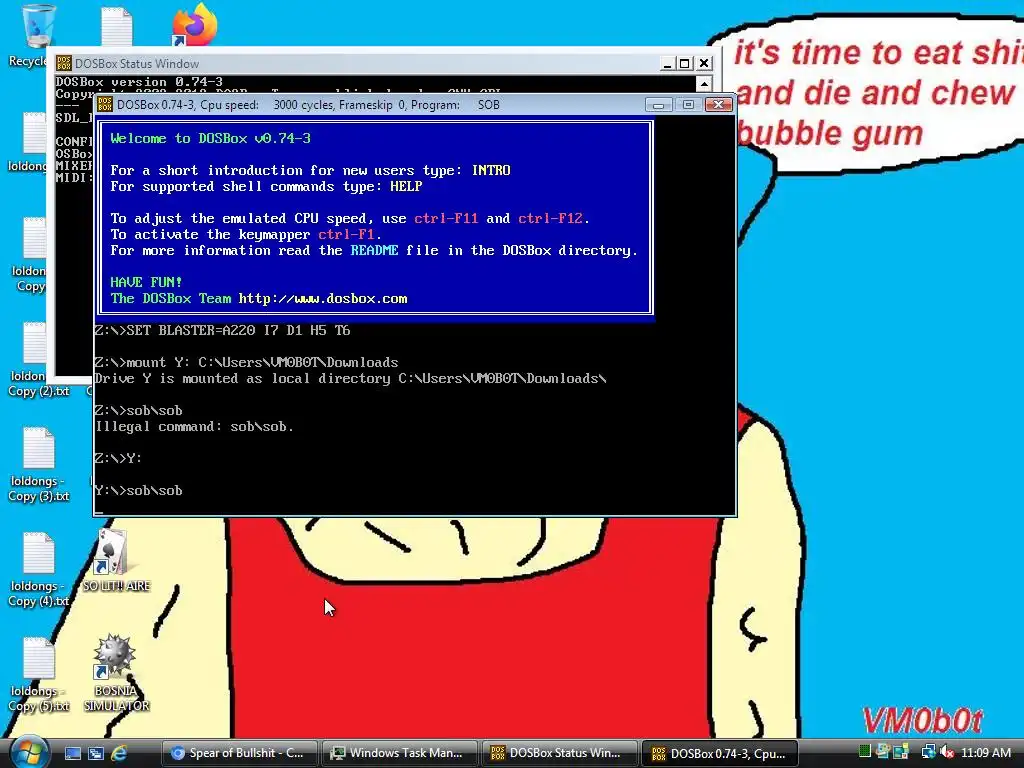Click tray icon right of CPU meter
Viewport: 1024px width, 768px height.
(x=883, y=752)
